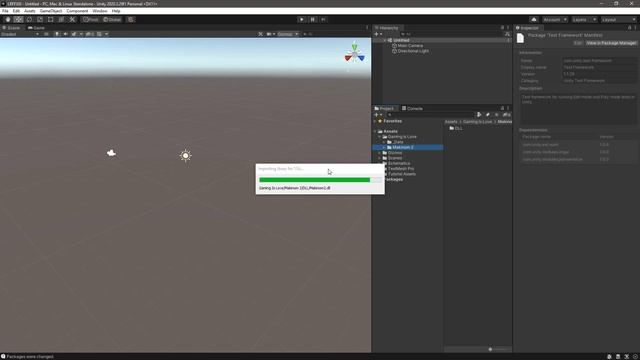Click the scene camera settings icon
This screenshot has width=640, height=360.
tap(269, 34)
